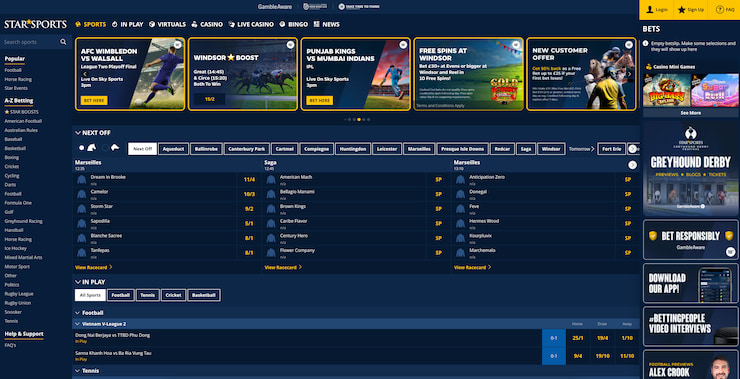Open the Greyhound Derby promo banner
Image resolution: width=740 pixels, height=379 pixels.
pos(690,168)
